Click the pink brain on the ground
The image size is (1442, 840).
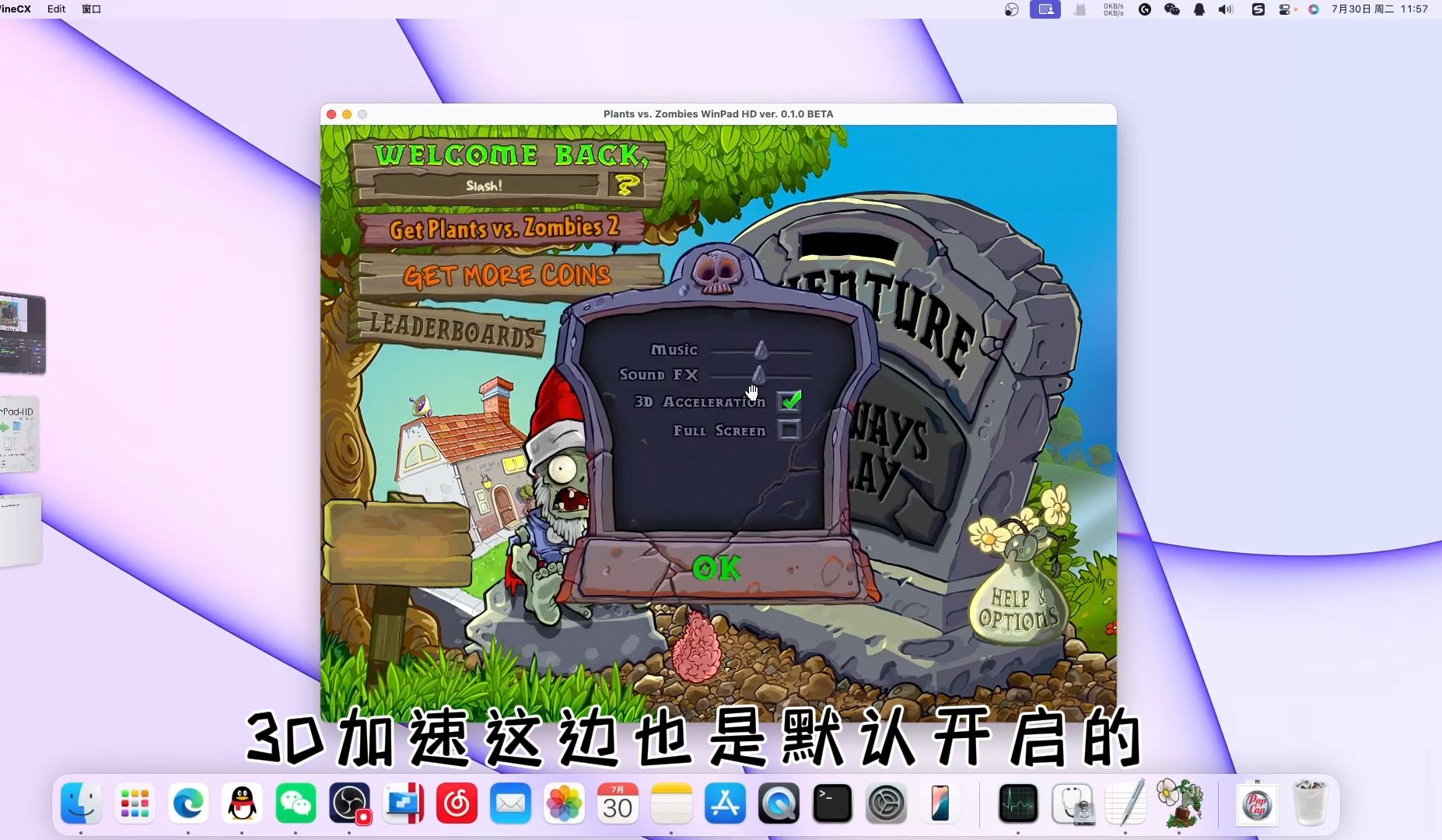(x=696, y=648)
